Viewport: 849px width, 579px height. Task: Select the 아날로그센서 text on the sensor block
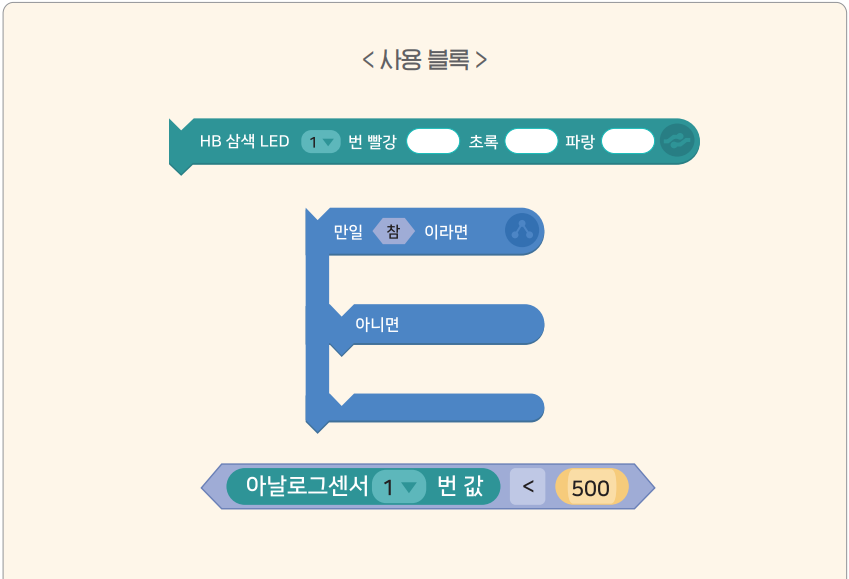click(307, 488)
